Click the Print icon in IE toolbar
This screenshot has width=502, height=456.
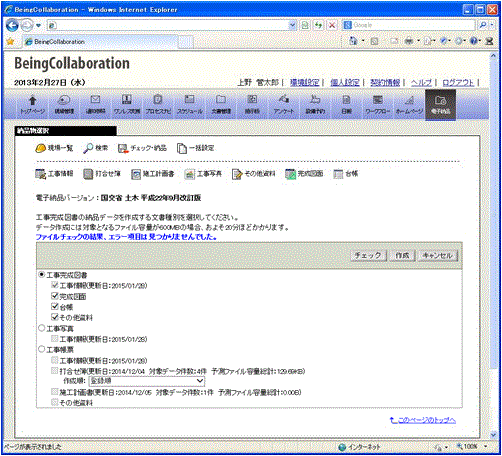point(409,41)
